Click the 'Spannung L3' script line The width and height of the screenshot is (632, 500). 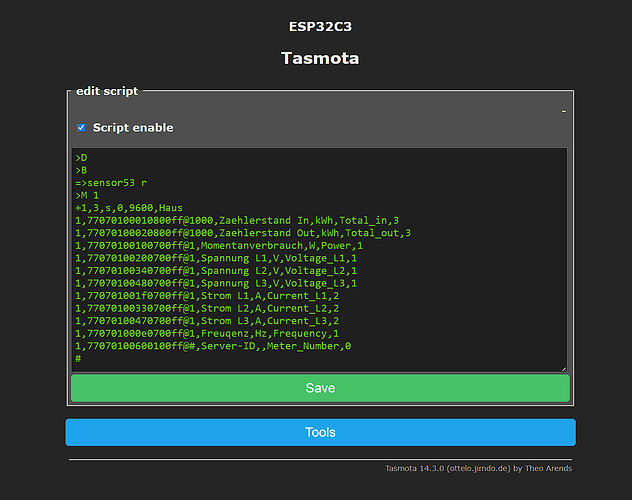(x=216, y=283)
